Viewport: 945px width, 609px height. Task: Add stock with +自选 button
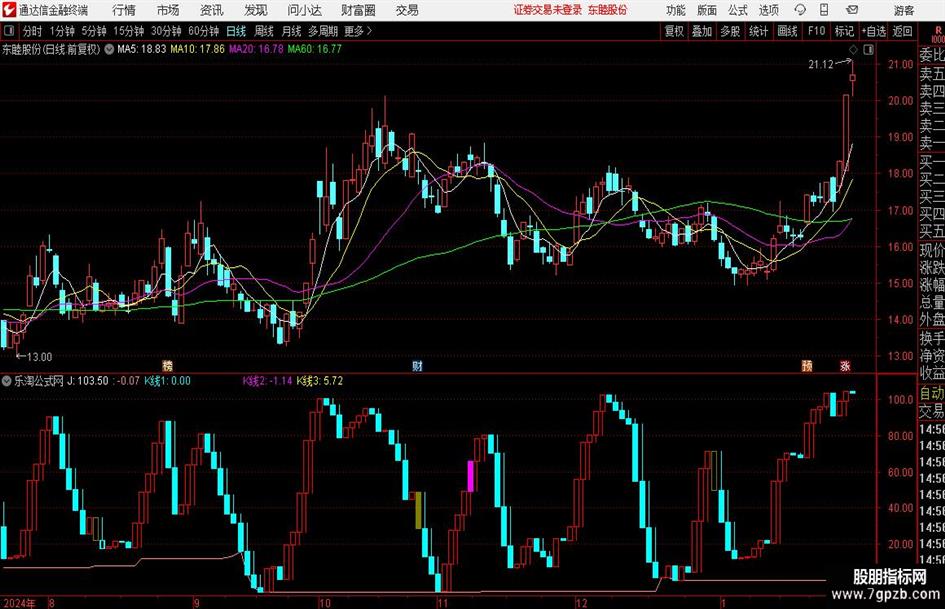pyautogui.click(x=874, y=31)
